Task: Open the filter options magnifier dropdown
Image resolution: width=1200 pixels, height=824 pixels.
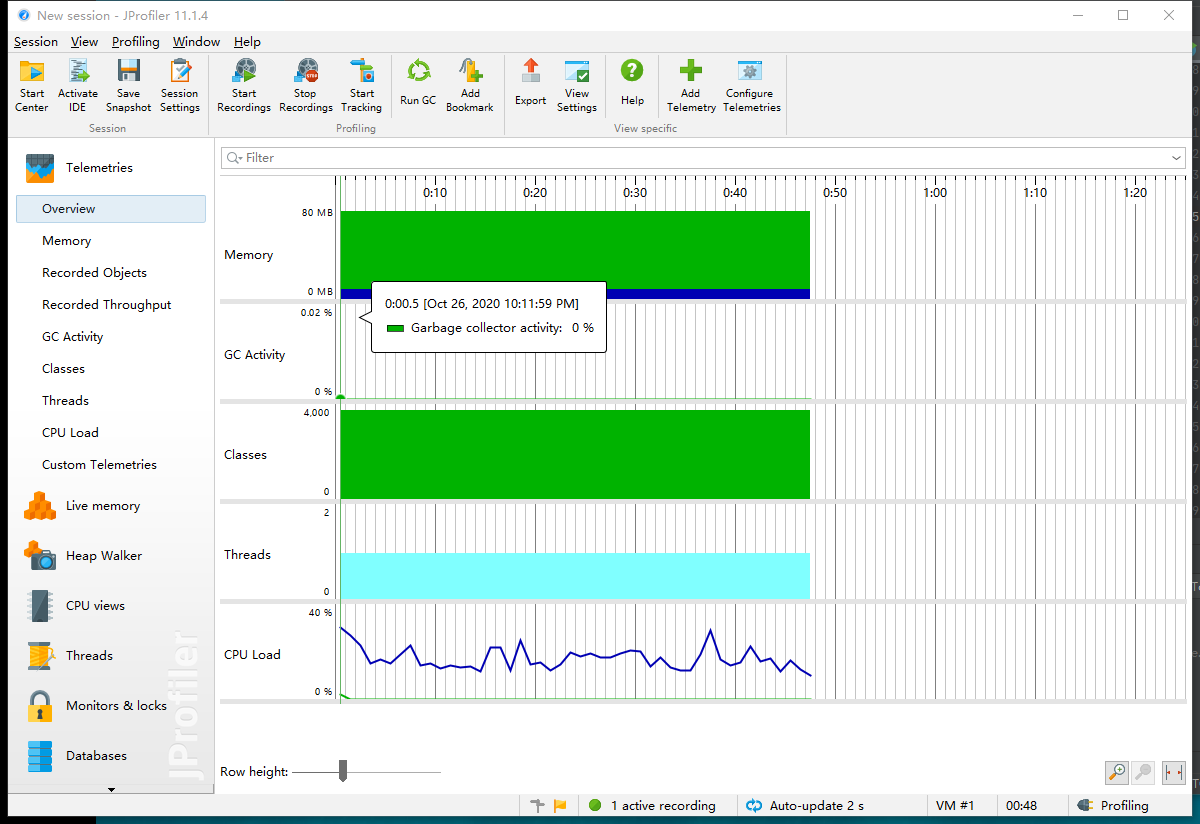Action: (234, 158)
